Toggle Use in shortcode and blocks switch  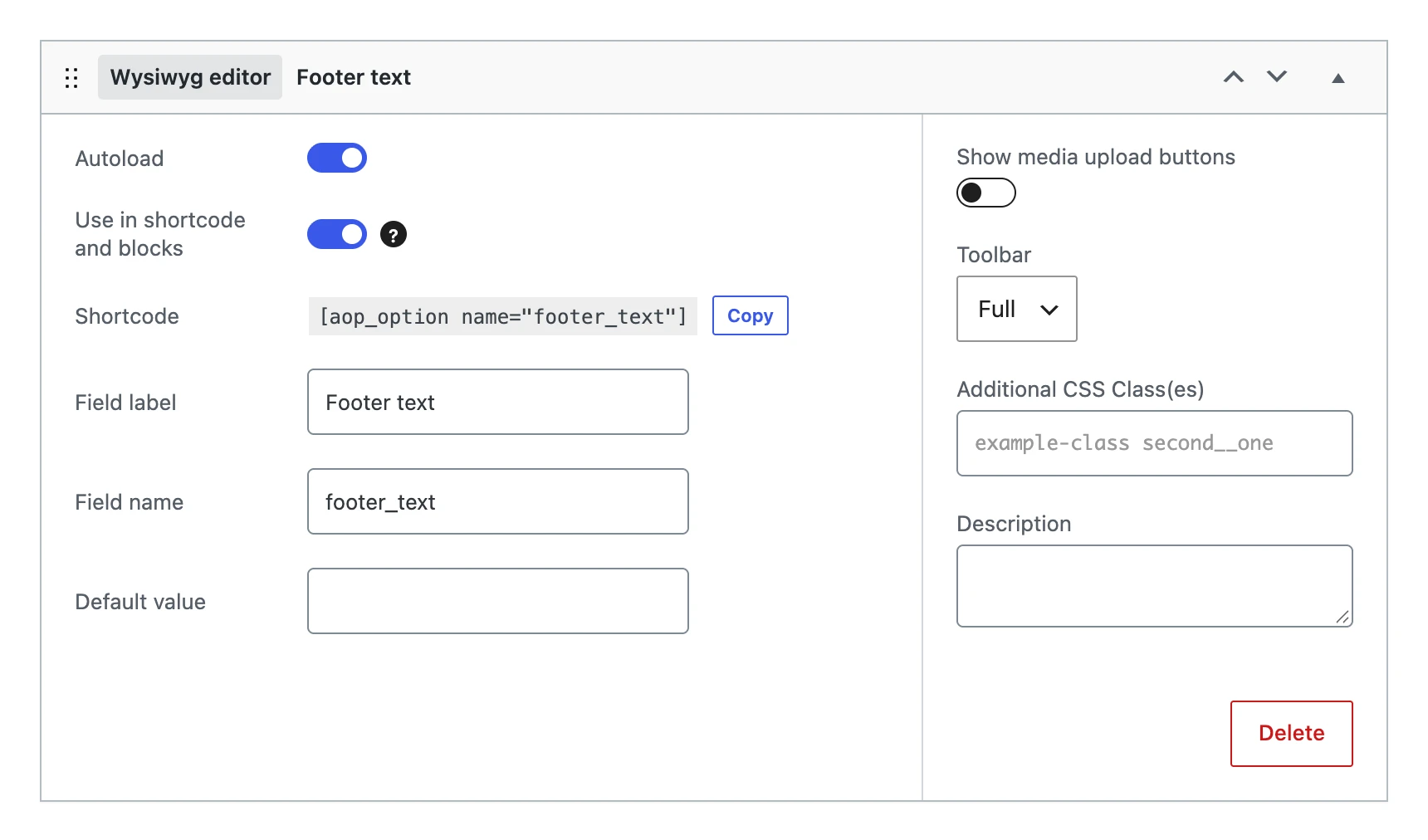point(337,234)
